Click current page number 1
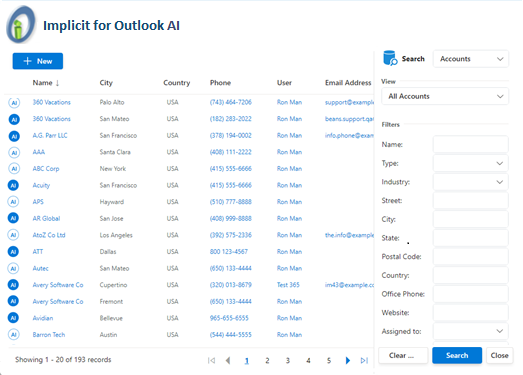The height and width of the screenshot is (375, 523). 247,361
